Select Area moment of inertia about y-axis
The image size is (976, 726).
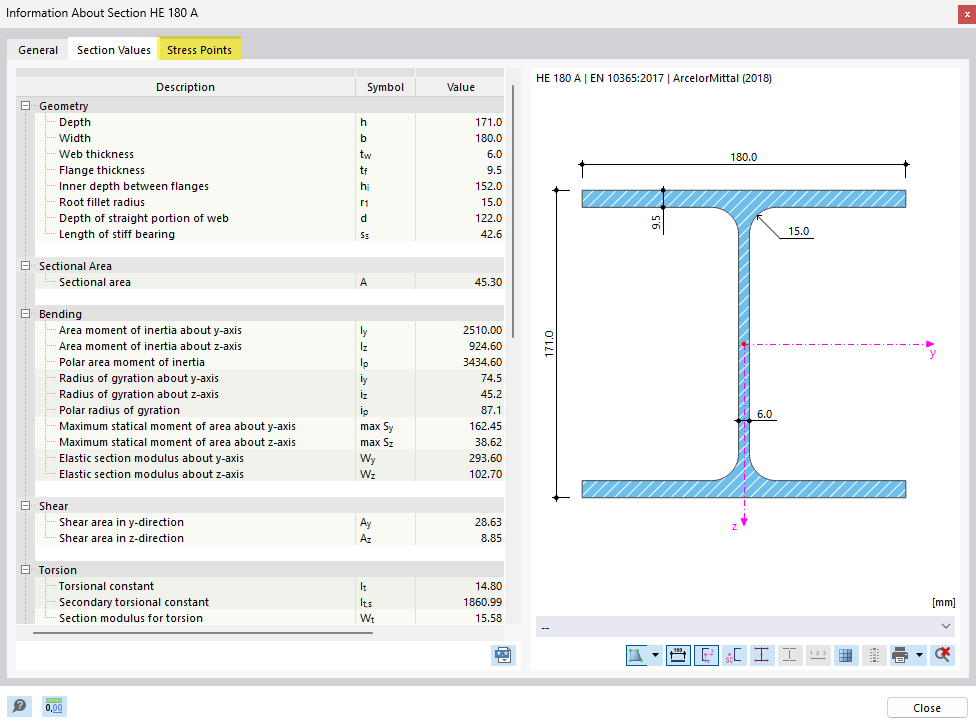click(x=269, y=330)
